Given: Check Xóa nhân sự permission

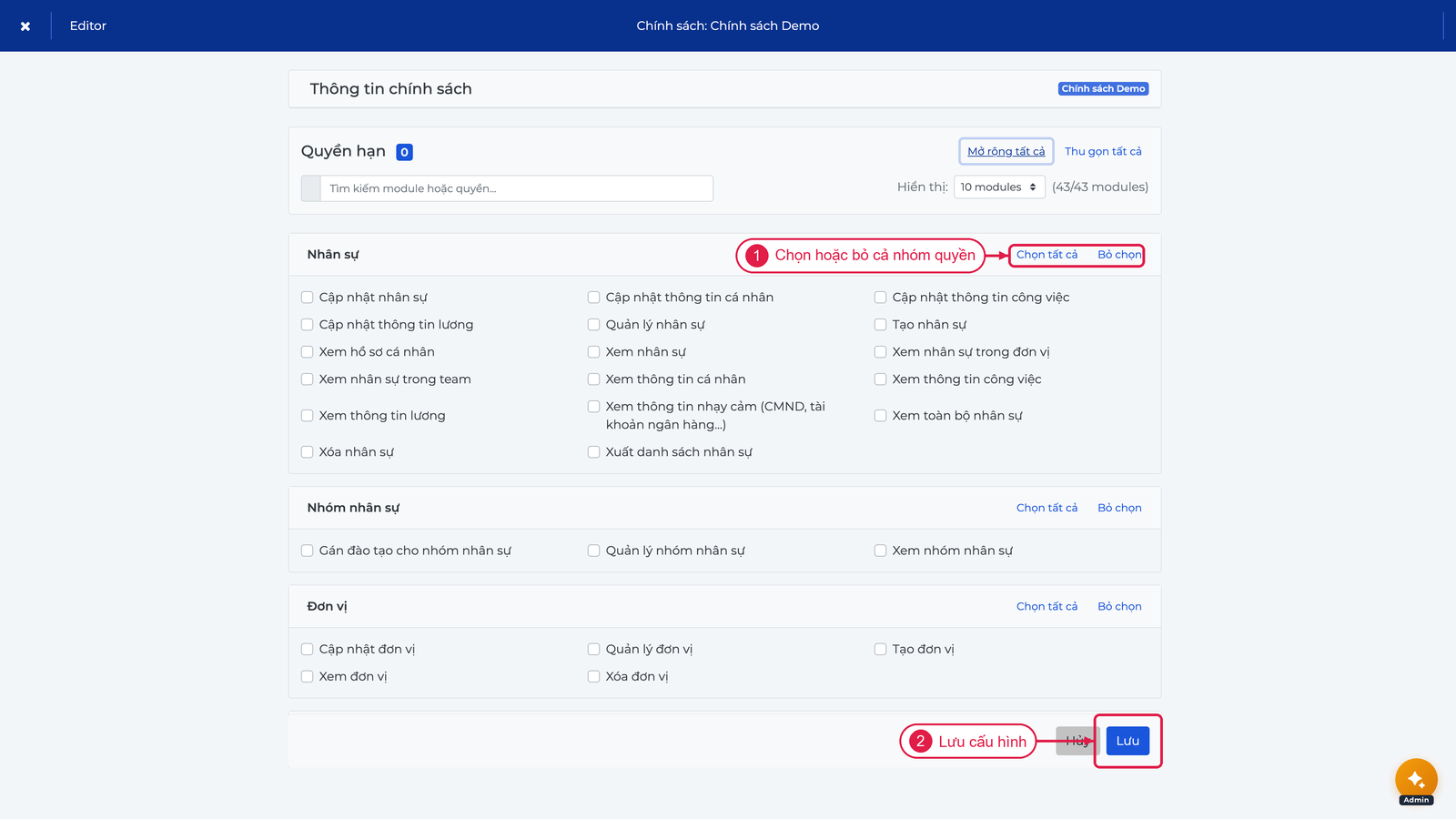Looking at the screenshot, I should [308, 452].
